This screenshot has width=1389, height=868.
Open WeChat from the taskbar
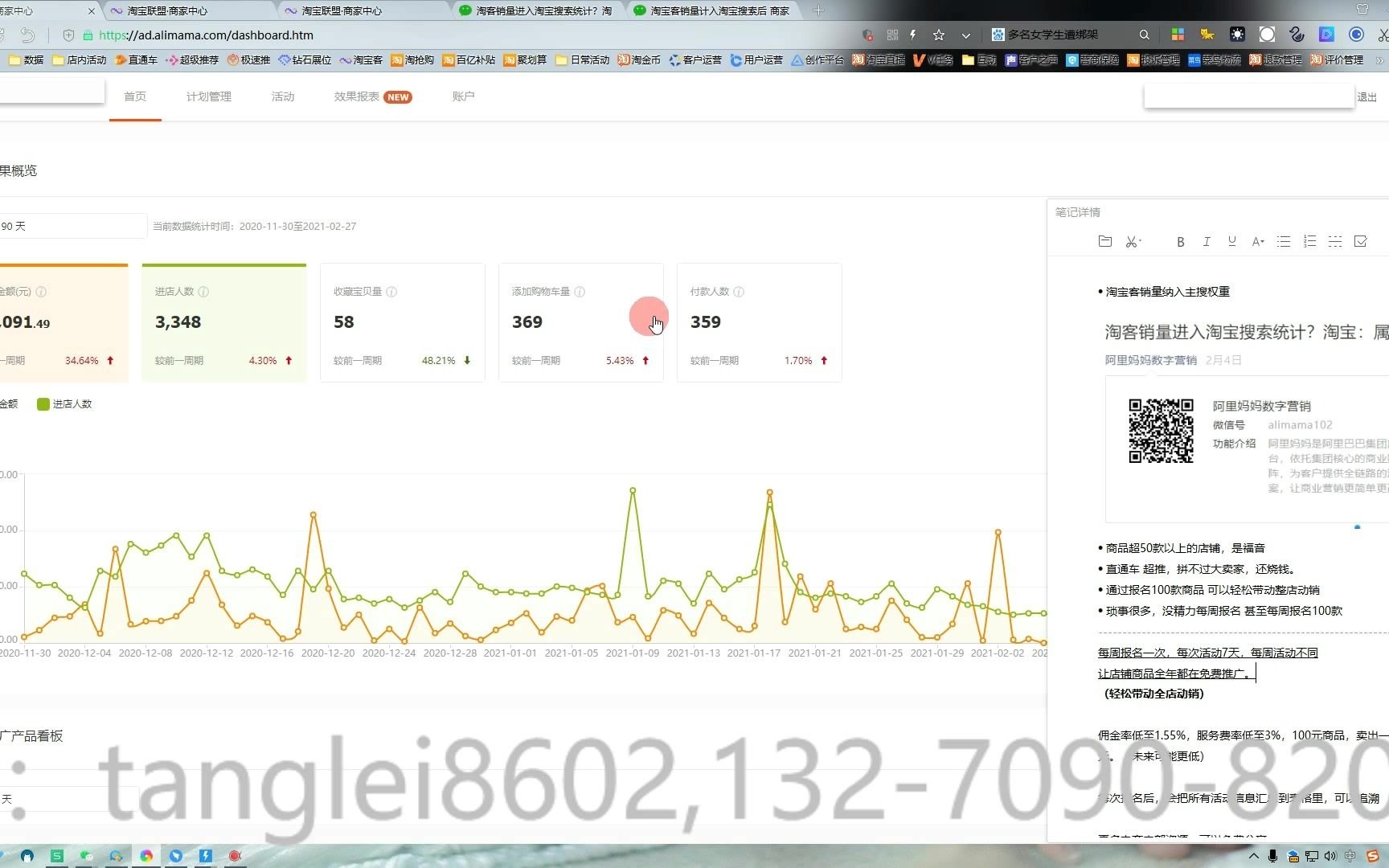[x=87, y=856]
